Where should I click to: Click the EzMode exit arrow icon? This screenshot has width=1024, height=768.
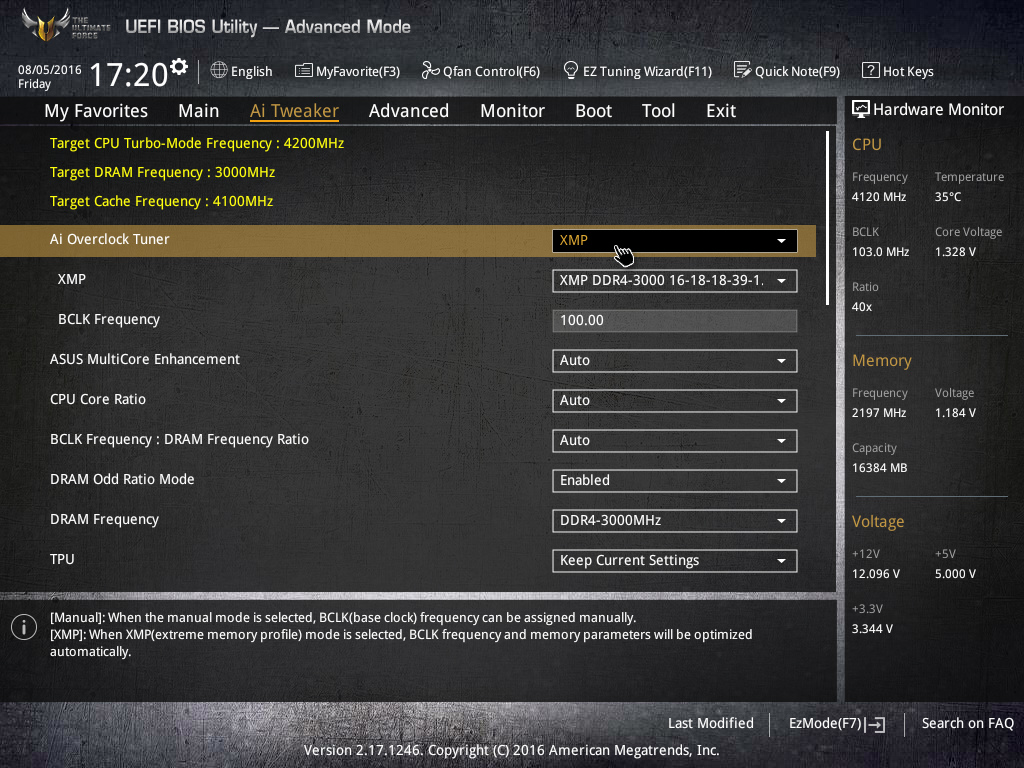tap(876, 724)
